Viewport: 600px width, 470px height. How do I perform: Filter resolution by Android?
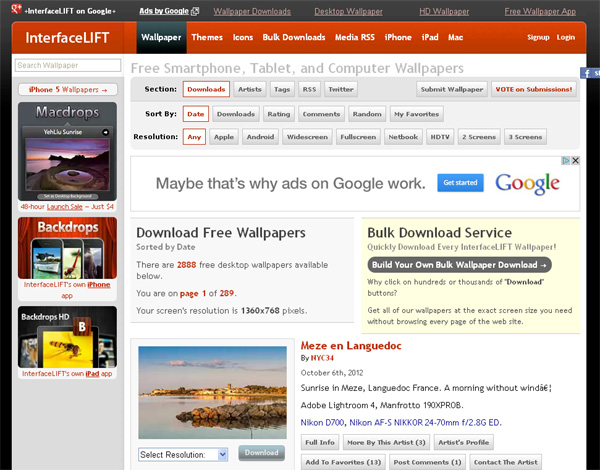pos(260,137)
